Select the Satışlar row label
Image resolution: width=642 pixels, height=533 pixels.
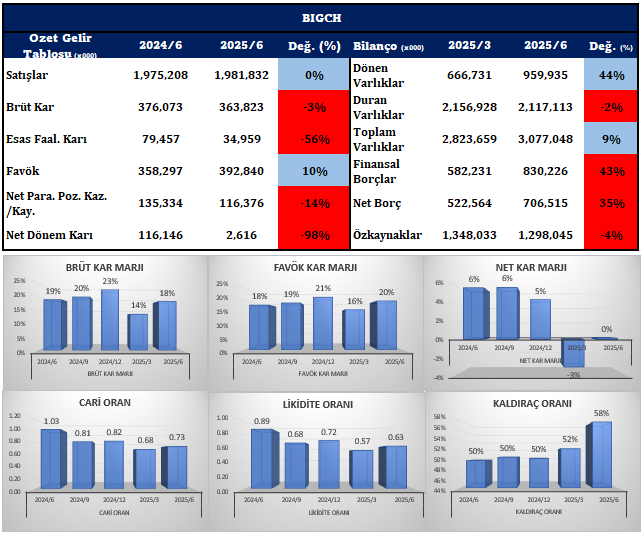(x=27, y=75)
